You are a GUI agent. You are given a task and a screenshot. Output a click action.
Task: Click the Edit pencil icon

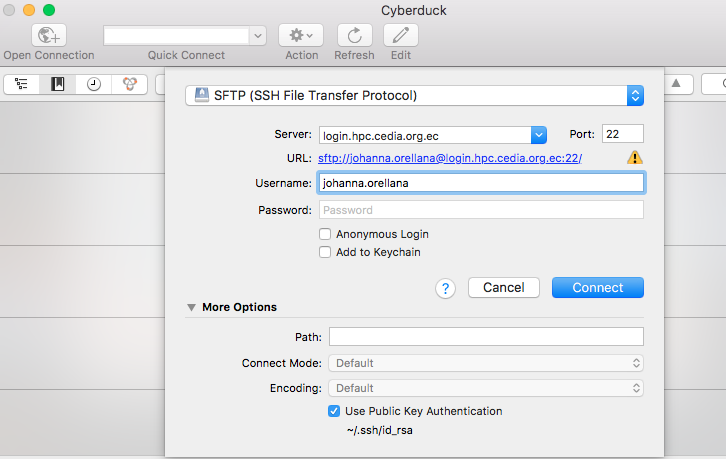401,36
